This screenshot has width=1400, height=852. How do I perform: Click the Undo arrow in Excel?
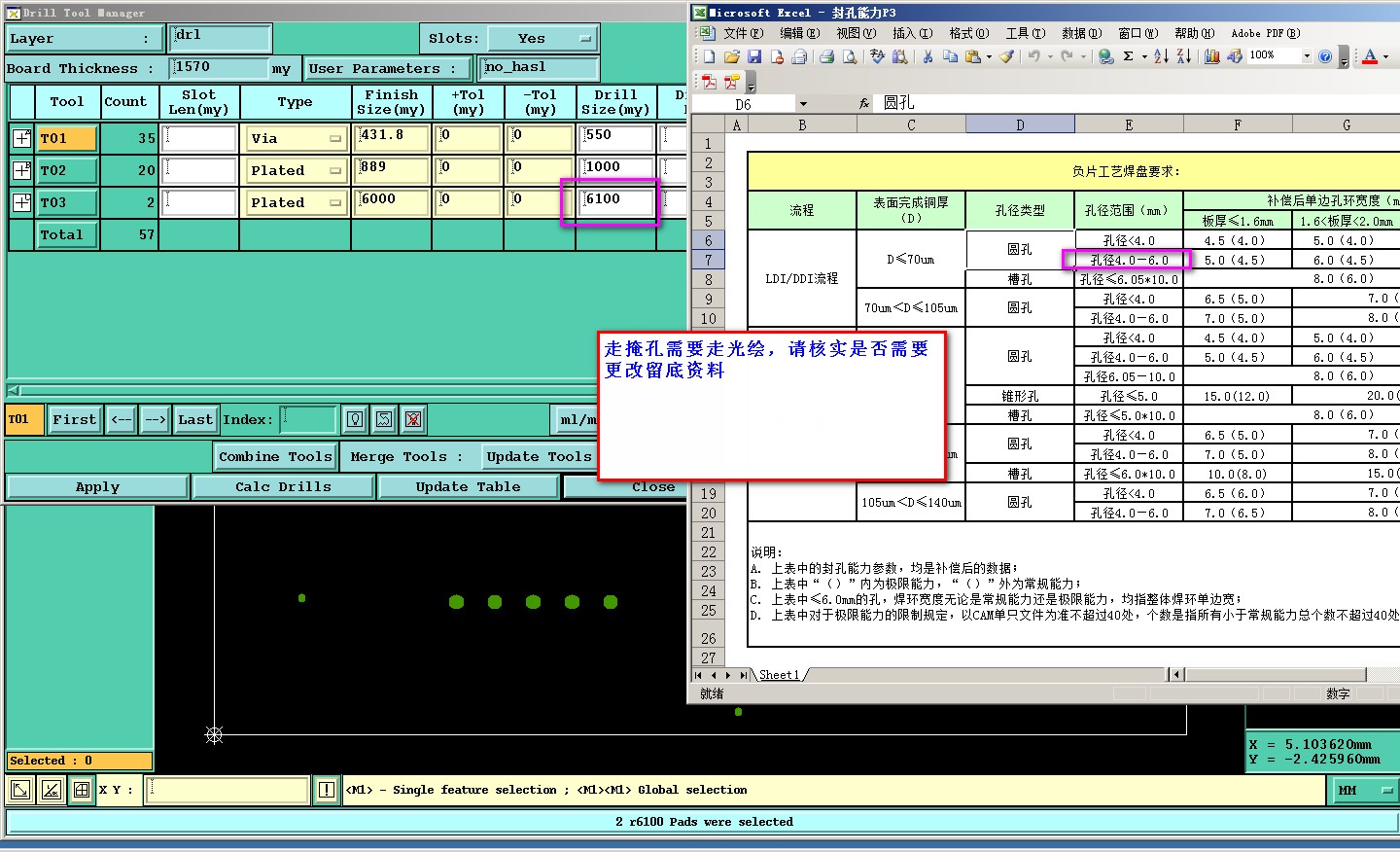coord(1034,56)
